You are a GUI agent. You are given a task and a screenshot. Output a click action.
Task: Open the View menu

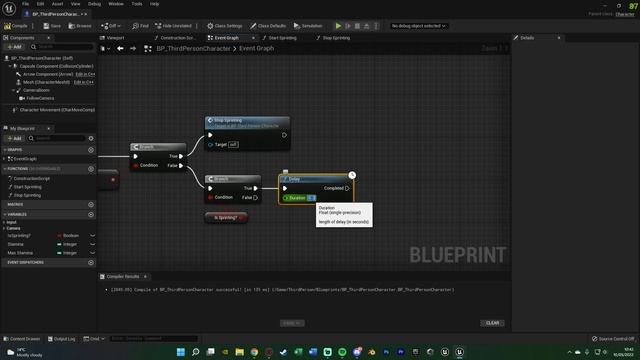point(76,4)
